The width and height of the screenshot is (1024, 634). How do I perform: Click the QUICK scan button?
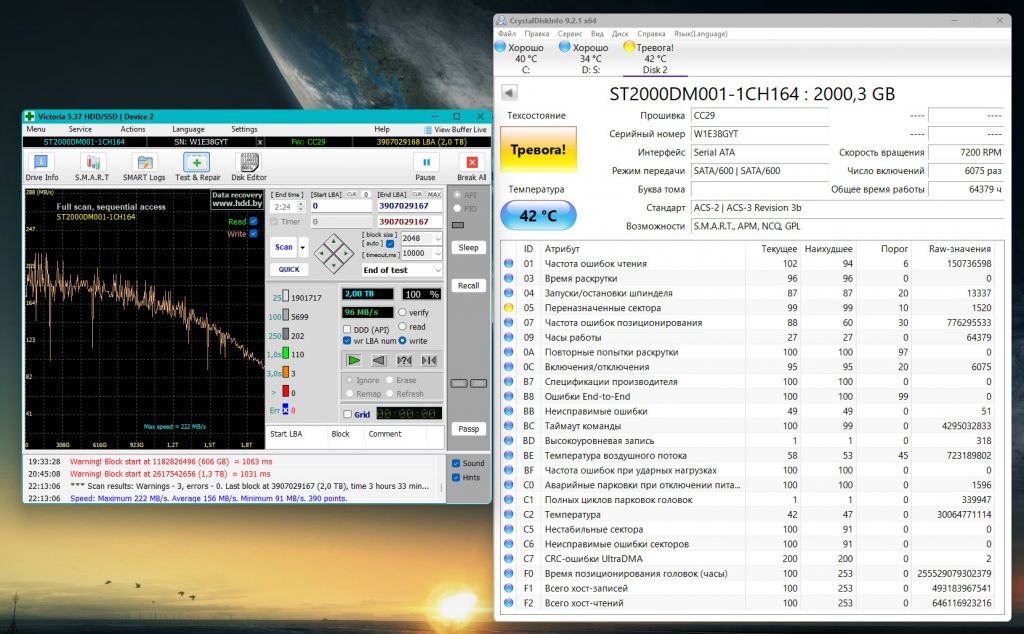point(289,269)
